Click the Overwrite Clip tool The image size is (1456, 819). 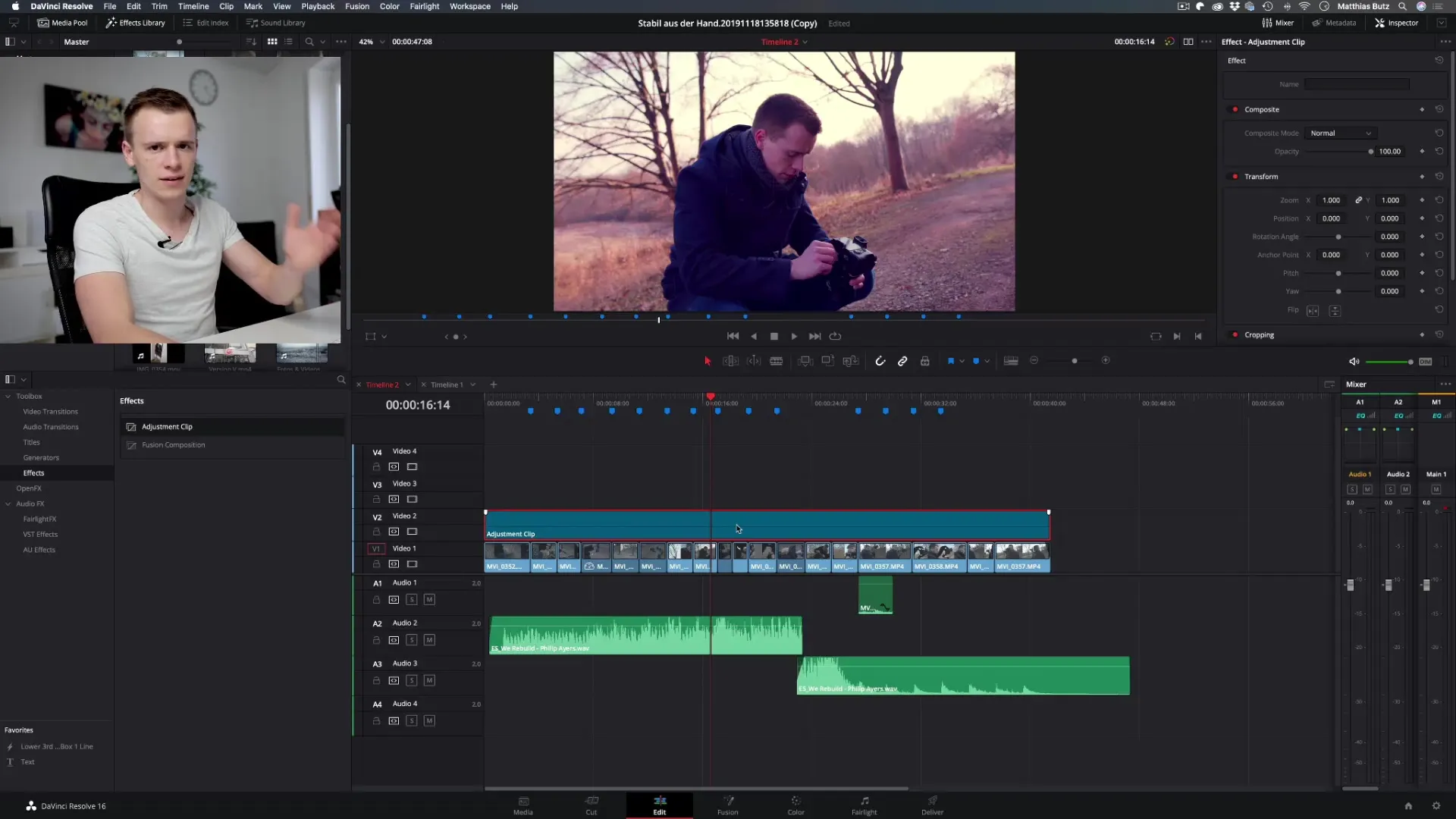pos(828,361)
